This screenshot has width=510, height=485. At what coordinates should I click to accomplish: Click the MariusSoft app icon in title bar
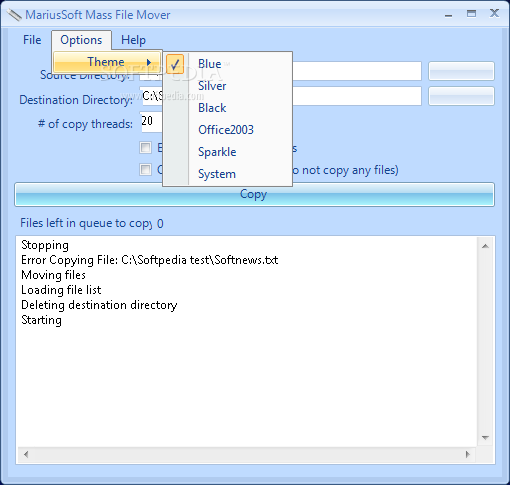pyautogui.click(x=14, y=15)
